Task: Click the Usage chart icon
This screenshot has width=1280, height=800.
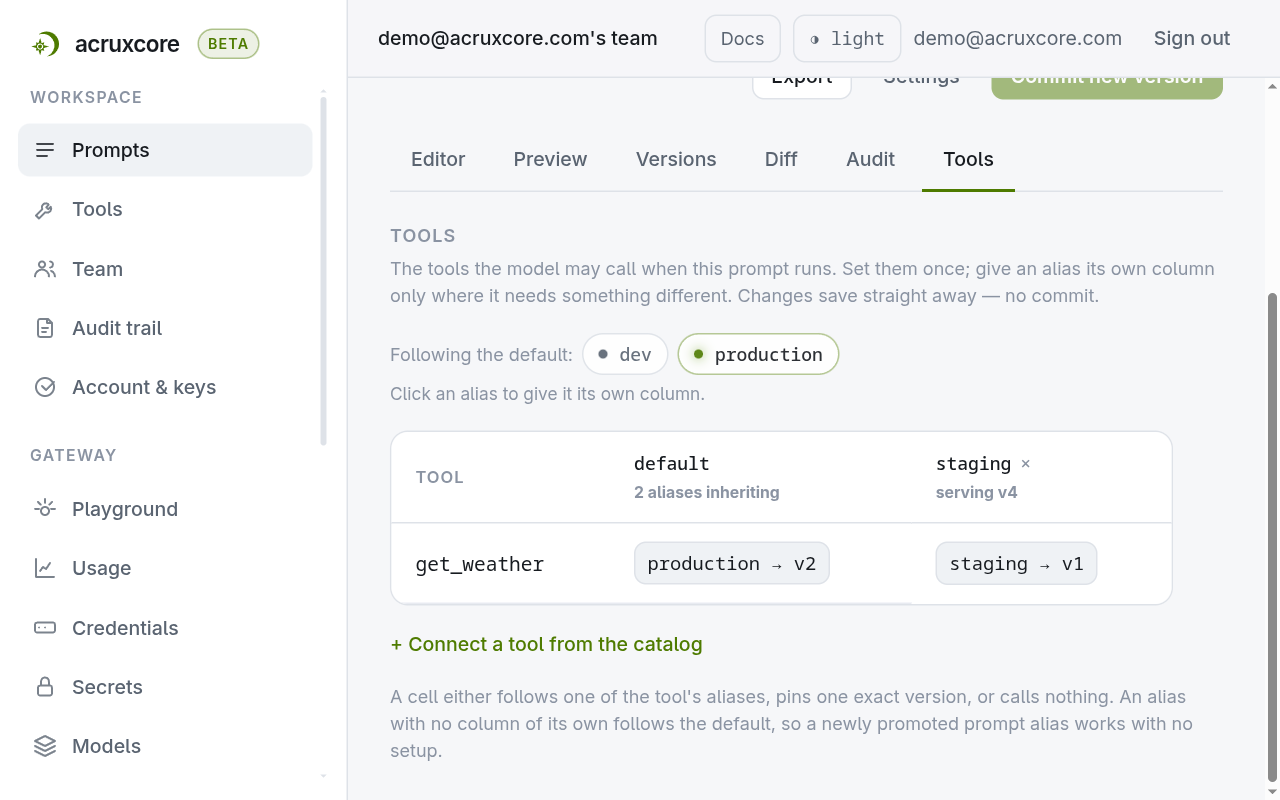Action: tap(45, 568)
